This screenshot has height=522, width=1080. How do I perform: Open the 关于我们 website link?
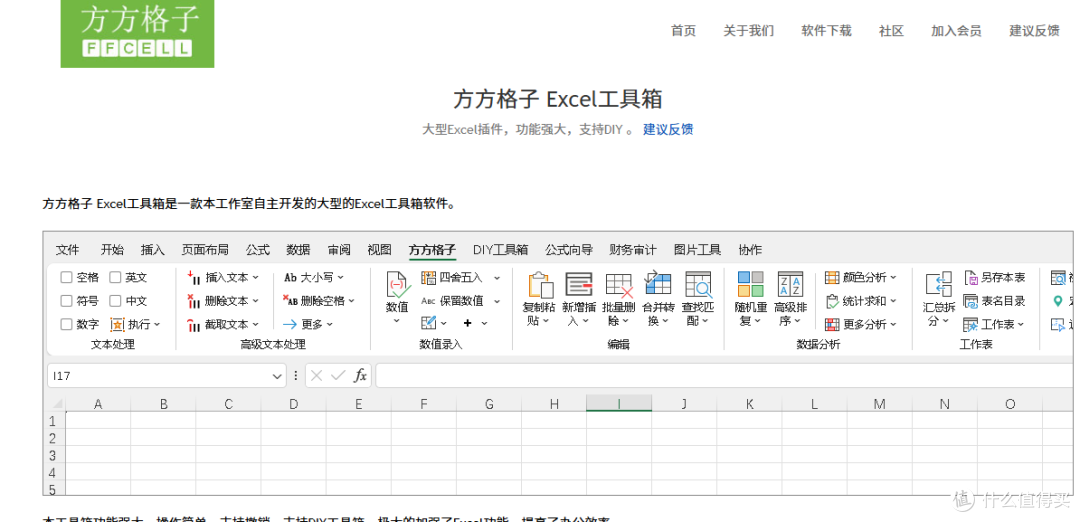pyautogui.click(x=749, y=31)
